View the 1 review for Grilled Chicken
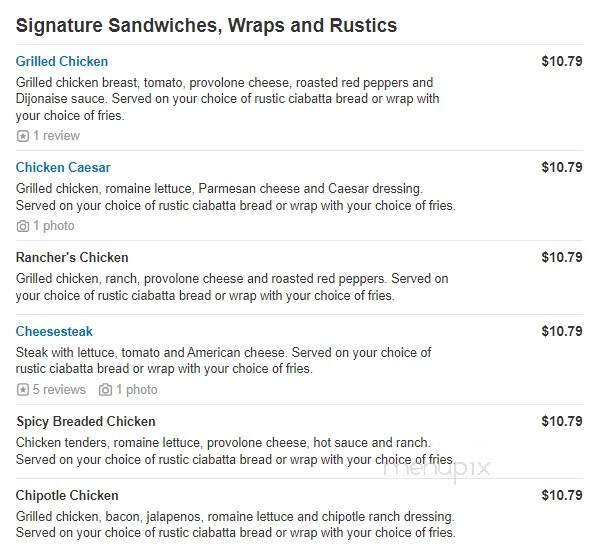This screenshot has width=616, height=551. (56, 136)
